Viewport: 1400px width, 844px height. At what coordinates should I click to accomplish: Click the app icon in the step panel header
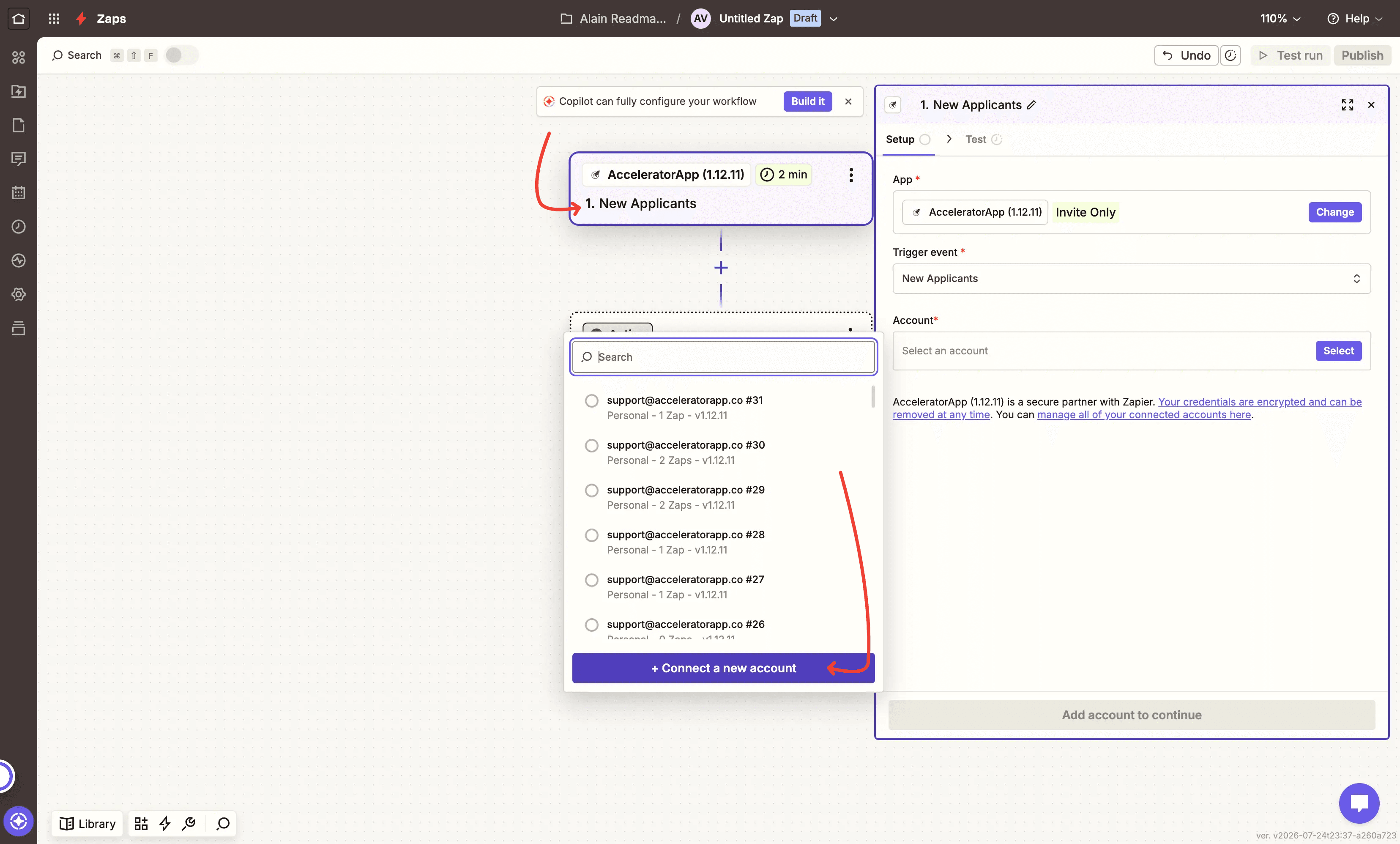893,104
